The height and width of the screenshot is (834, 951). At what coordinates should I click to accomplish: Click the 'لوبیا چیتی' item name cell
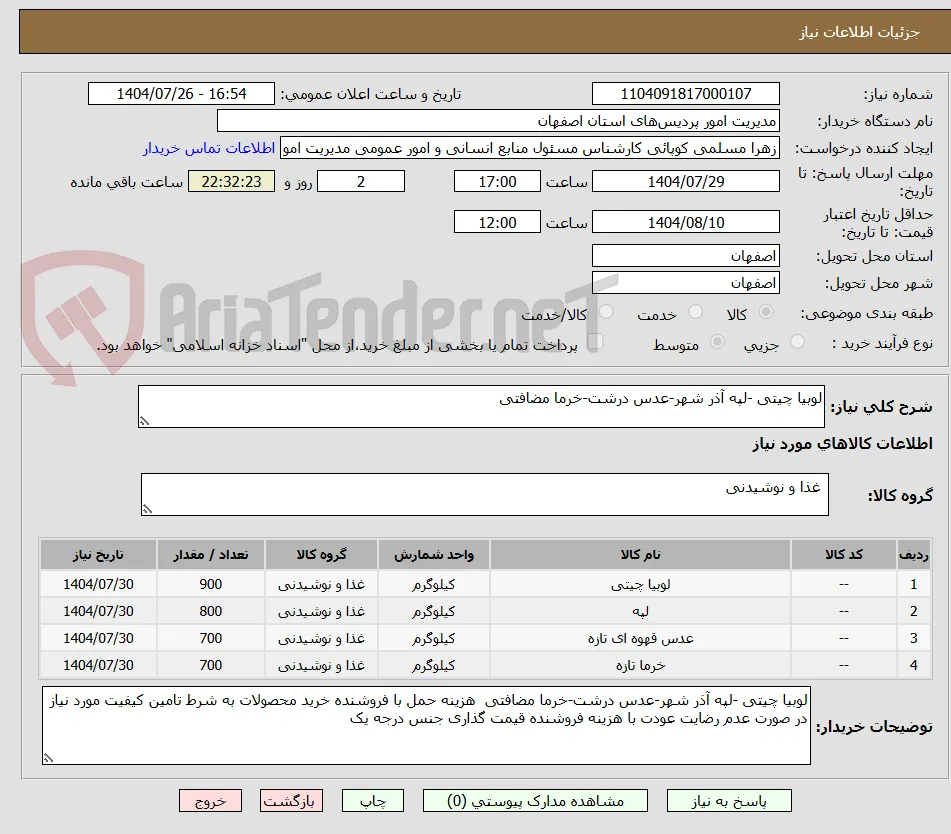[640, 584]
